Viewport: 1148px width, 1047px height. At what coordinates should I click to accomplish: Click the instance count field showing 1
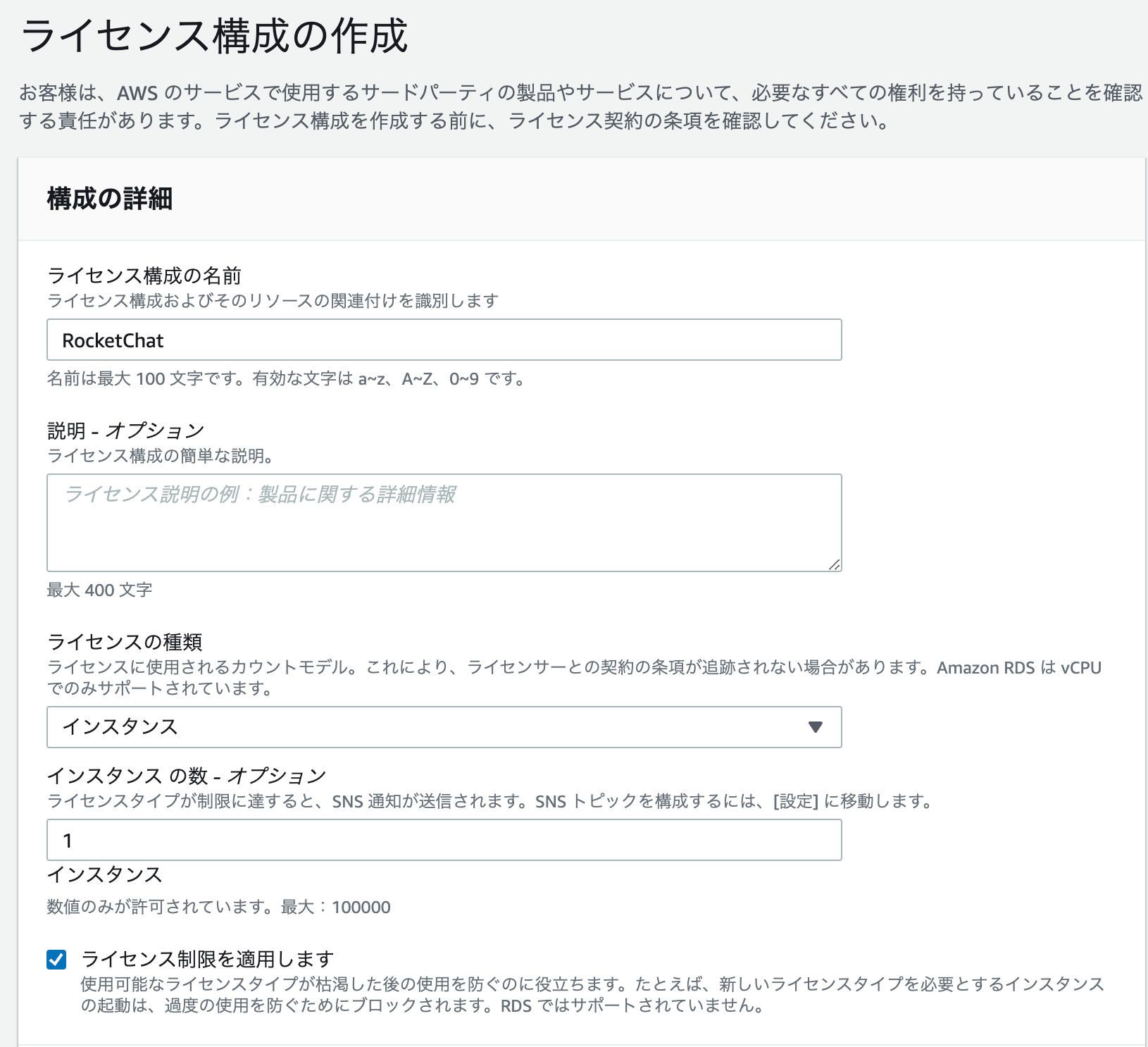coord(444,839)
